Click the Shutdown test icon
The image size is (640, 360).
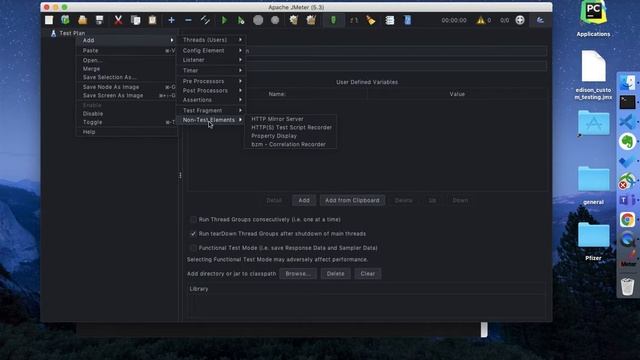pos(275,20)
